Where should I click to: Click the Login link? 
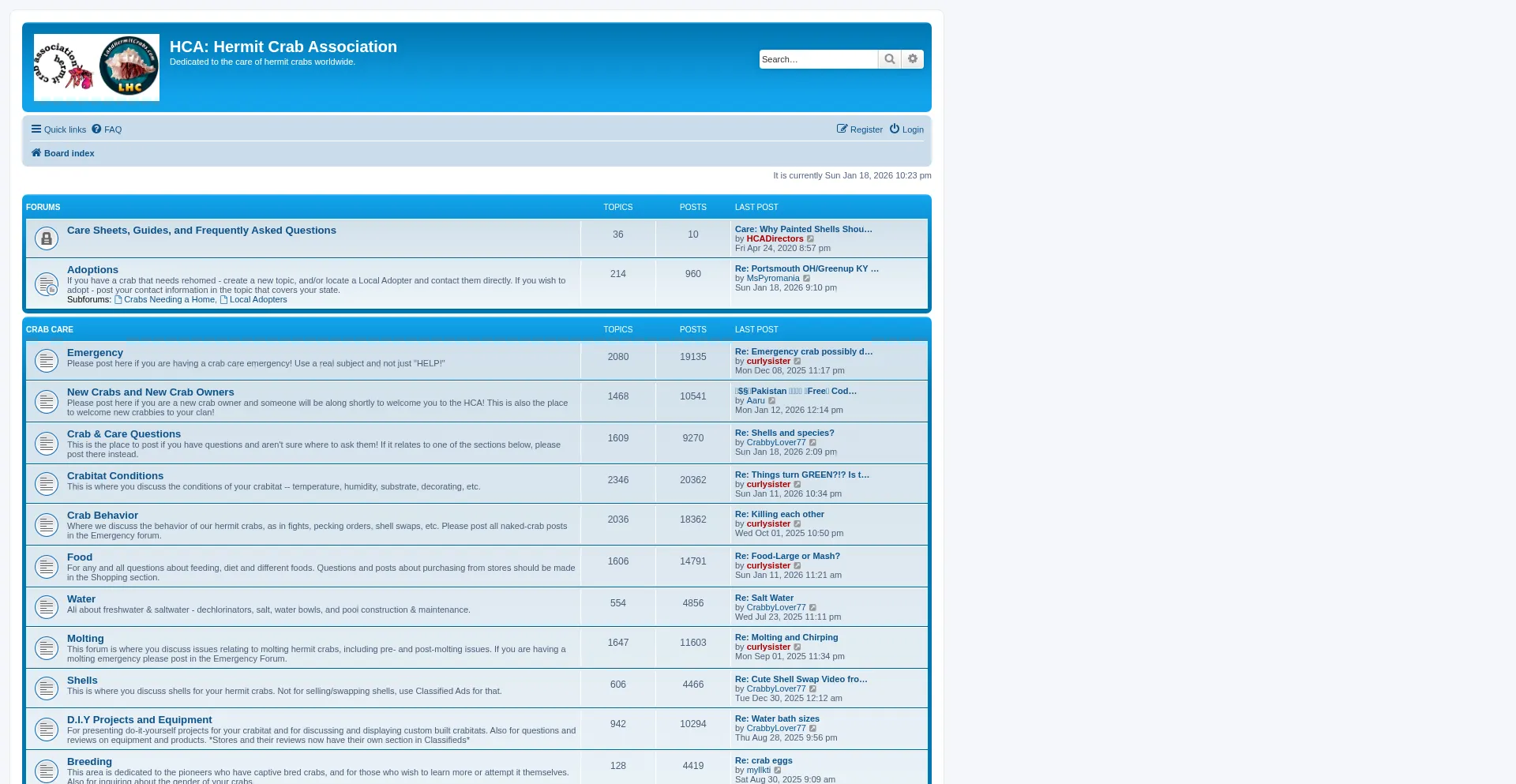(x=906, y=129)
